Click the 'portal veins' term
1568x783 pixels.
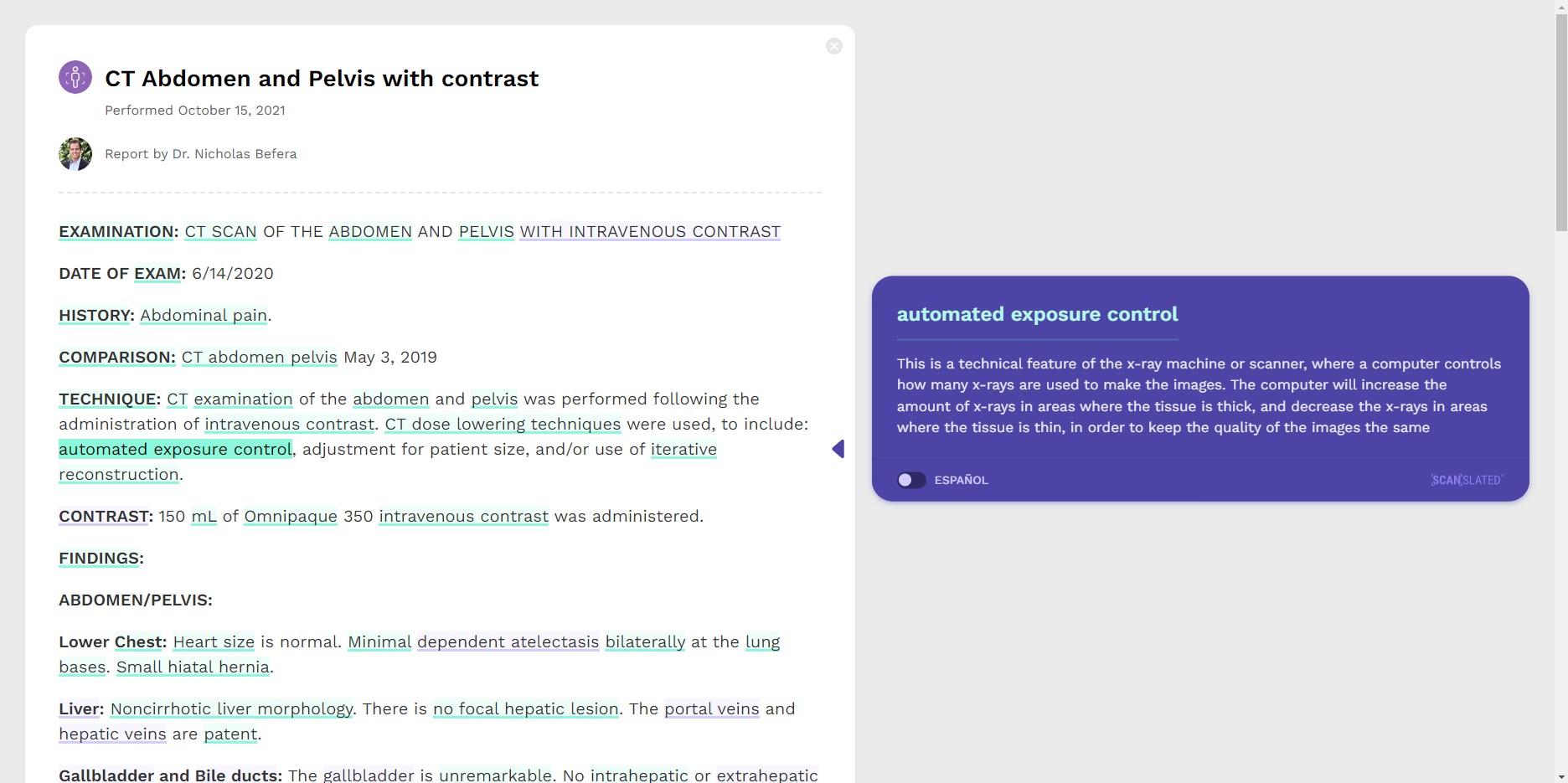click(711, 709)
